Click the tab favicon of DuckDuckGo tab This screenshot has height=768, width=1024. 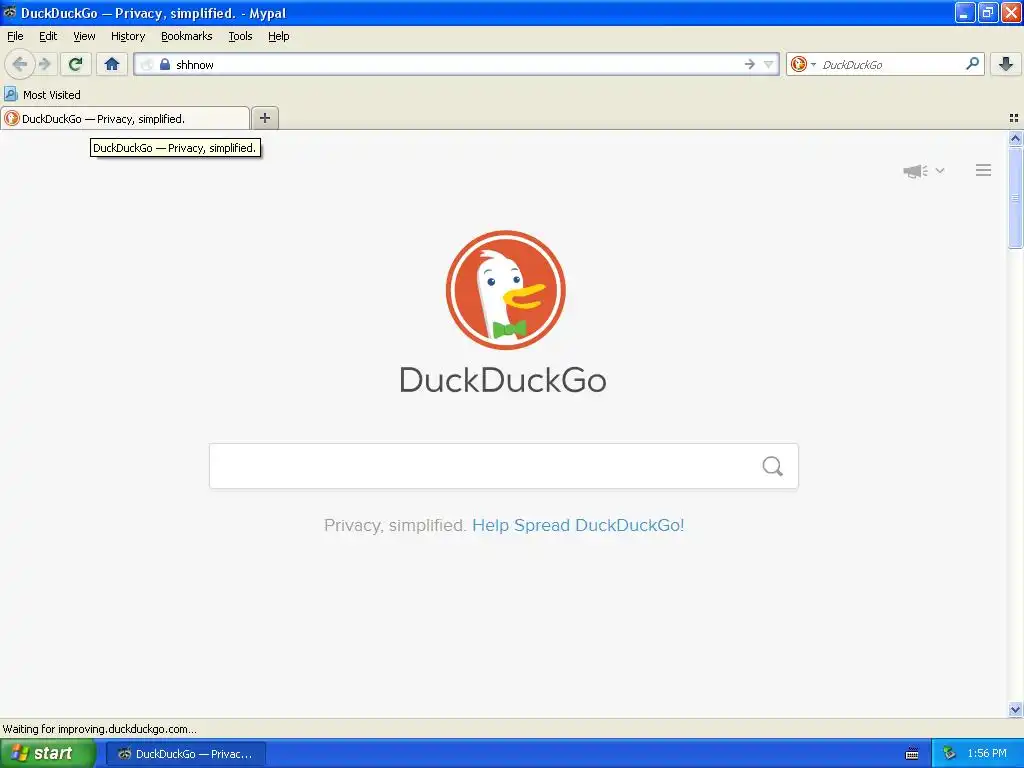[12, 118]
